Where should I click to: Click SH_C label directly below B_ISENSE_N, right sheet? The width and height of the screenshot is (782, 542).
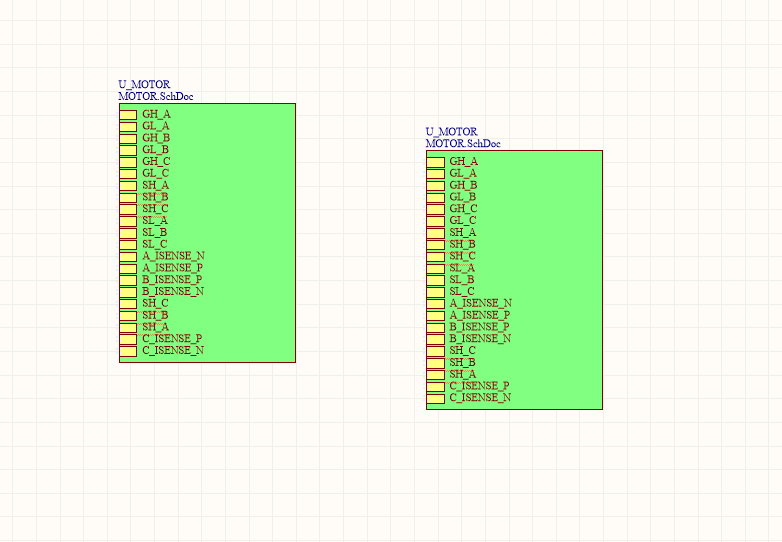[x=462, y=351]
